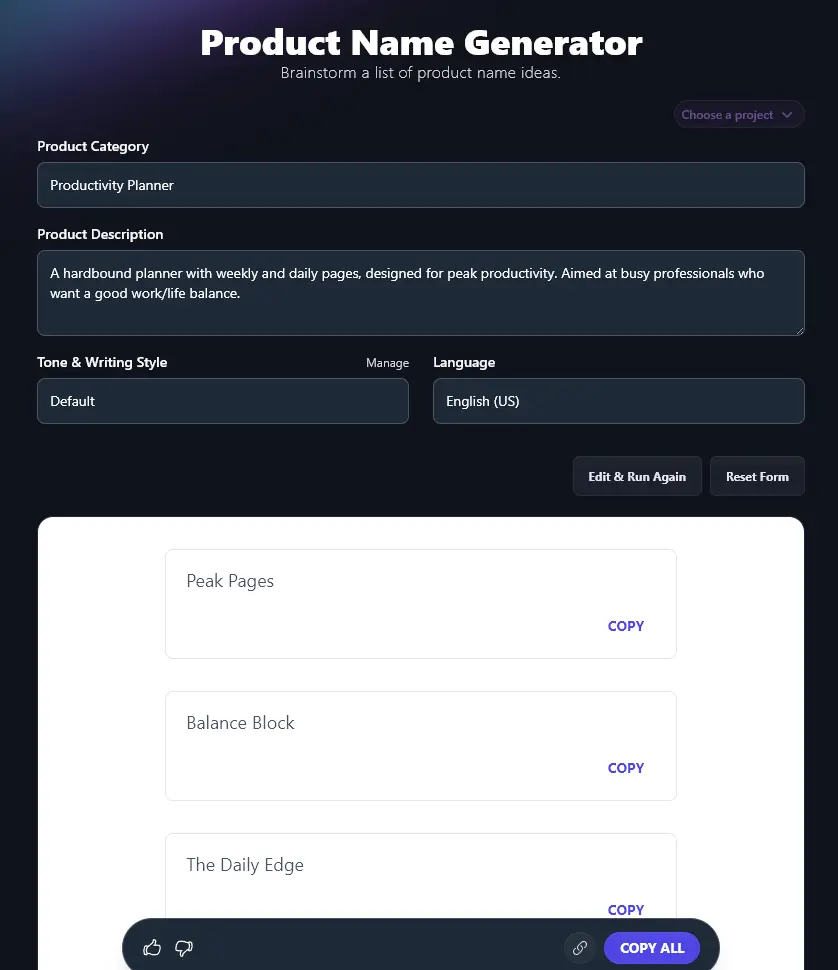Open the "Choose a project" dropdown
Viewport: 838px width, 970px height.
coord(738,114)
